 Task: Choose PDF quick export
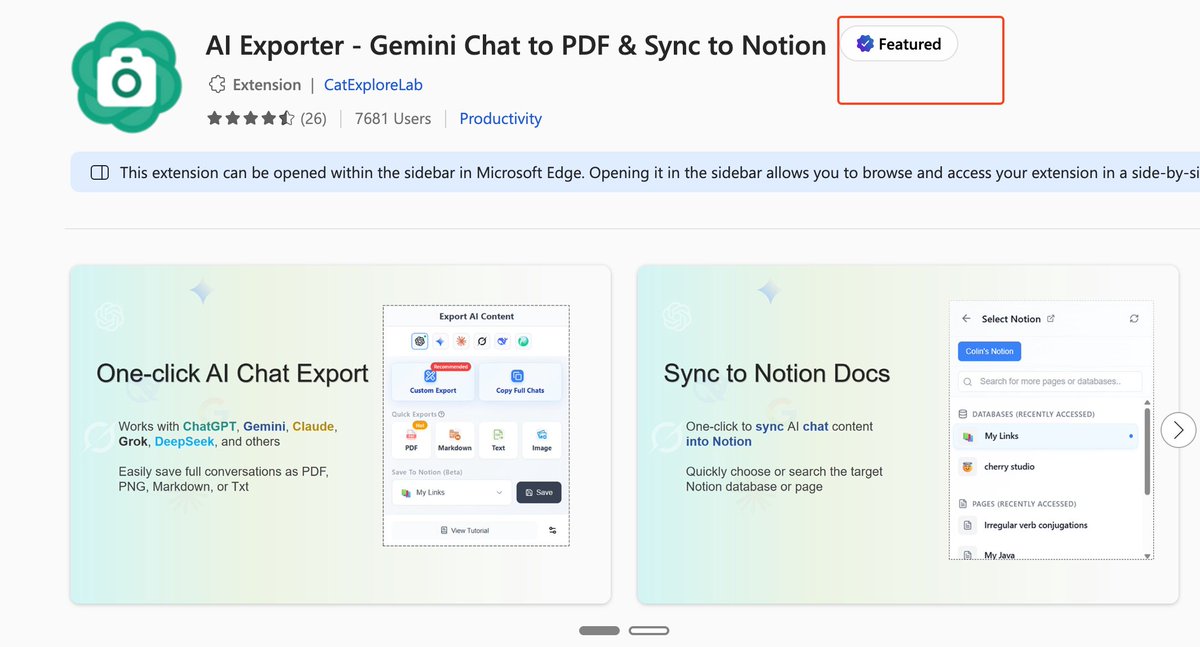click(x=411, y=439)
